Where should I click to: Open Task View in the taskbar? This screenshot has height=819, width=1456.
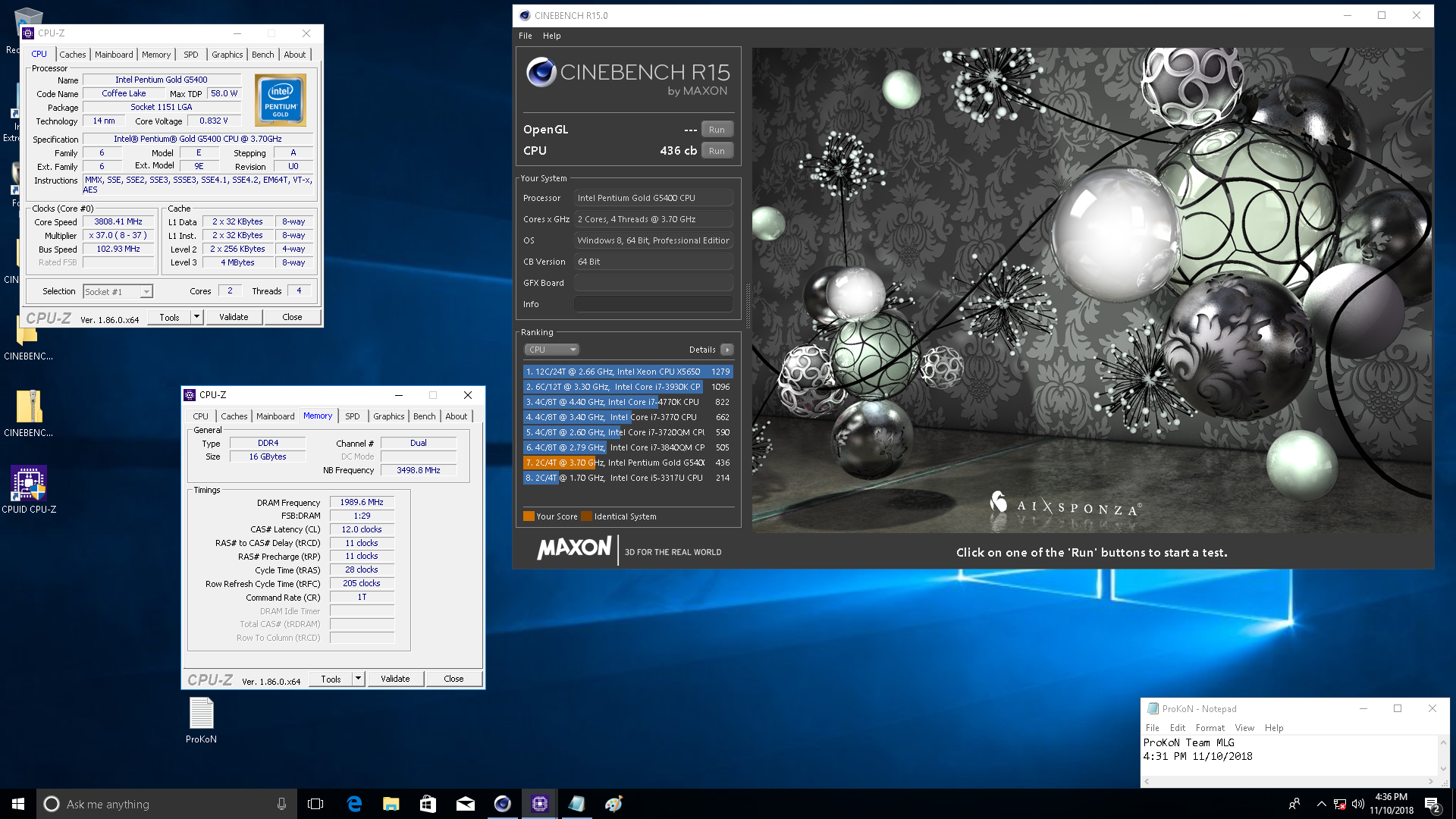[x=315, y=804]
